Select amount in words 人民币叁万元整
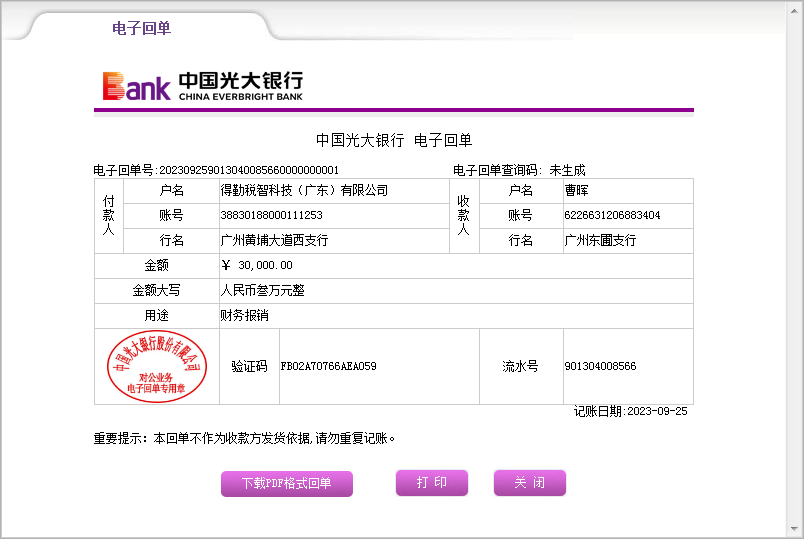The width and height of the screenshot is (804, 539). pos(262,291)
